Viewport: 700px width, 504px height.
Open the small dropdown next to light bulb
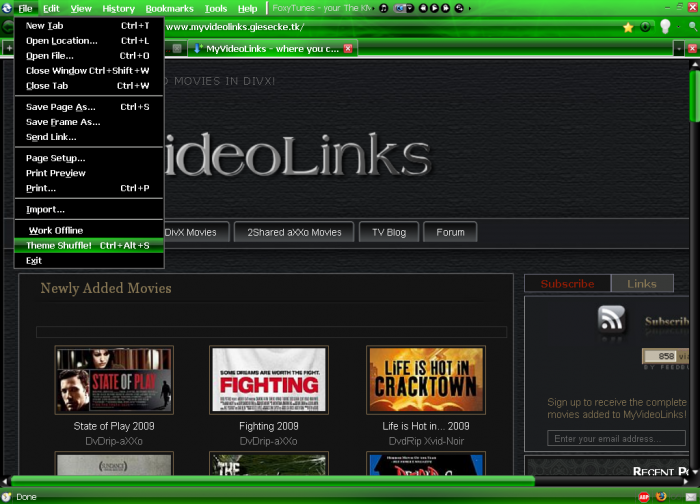[679, 27]
